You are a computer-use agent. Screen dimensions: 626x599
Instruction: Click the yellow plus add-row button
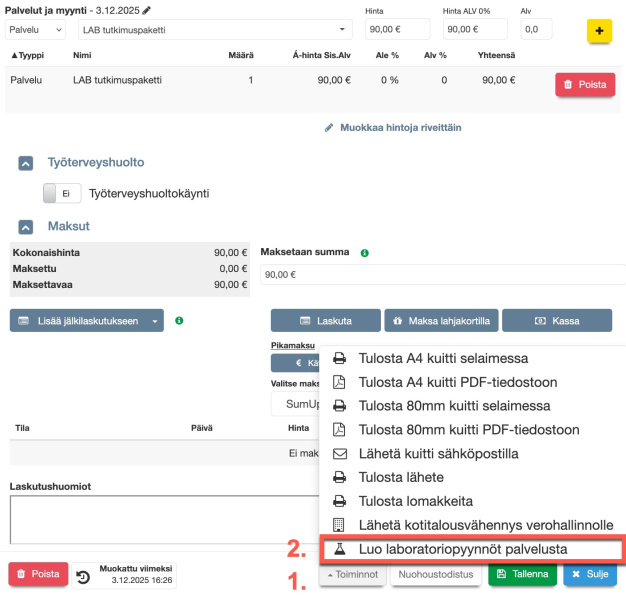[x=599, y=31]
